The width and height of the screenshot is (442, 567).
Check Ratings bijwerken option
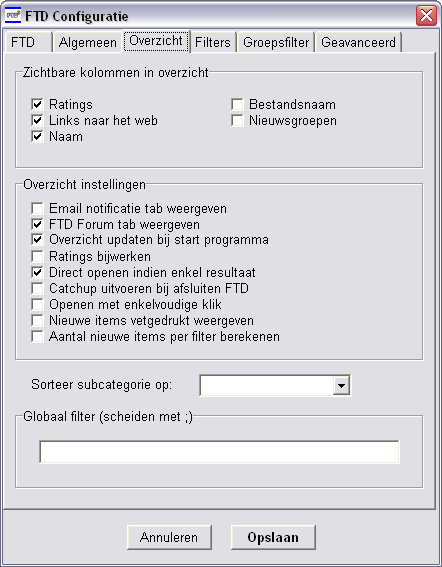(37, 256)
